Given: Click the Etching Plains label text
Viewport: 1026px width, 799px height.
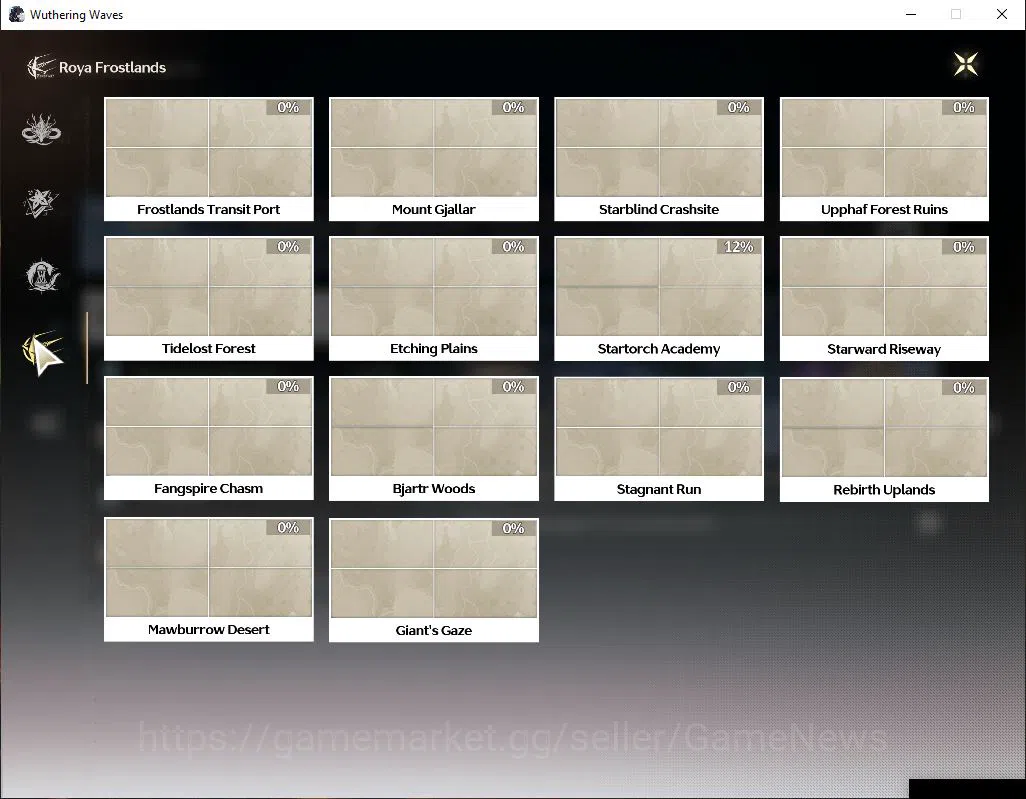Looking at the screenshot, I should (x=434, y=349).
